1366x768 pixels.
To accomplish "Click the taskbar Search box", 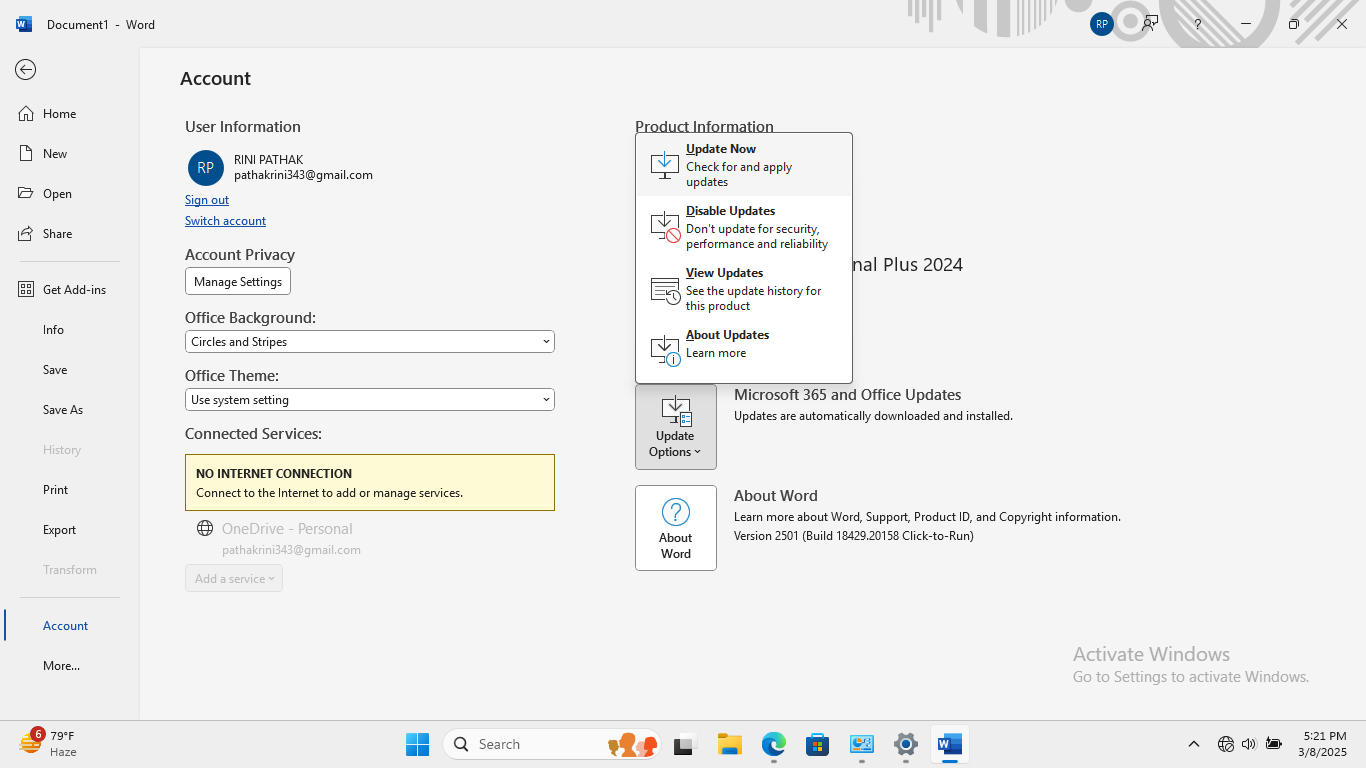I will [x=550, y=744].
